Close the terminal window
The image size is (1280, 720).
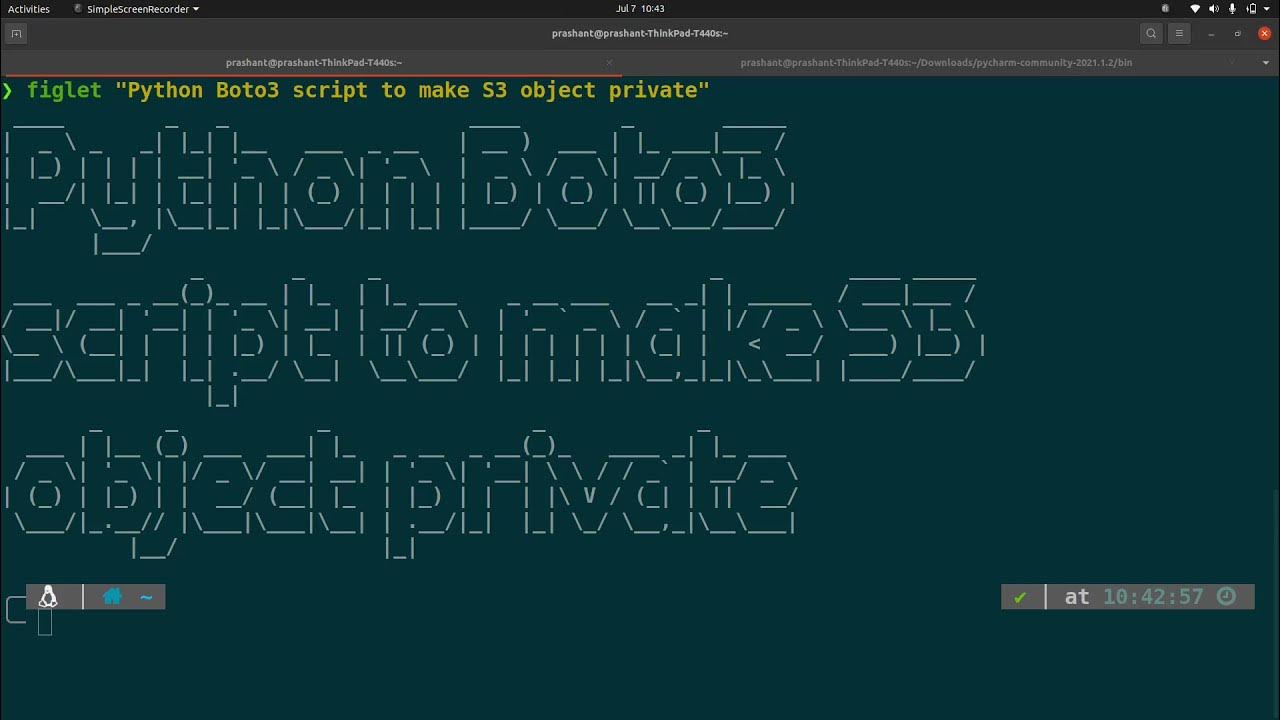click(x=1265, y=33)
